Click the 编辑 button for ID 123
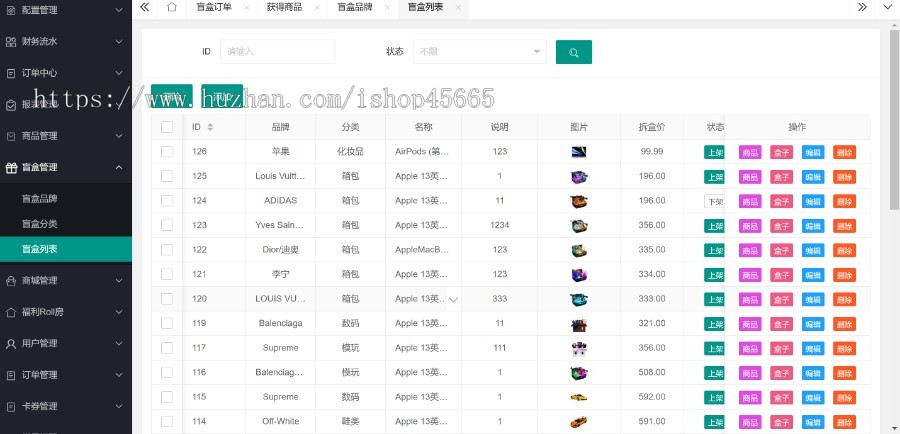 click(813, 226)
